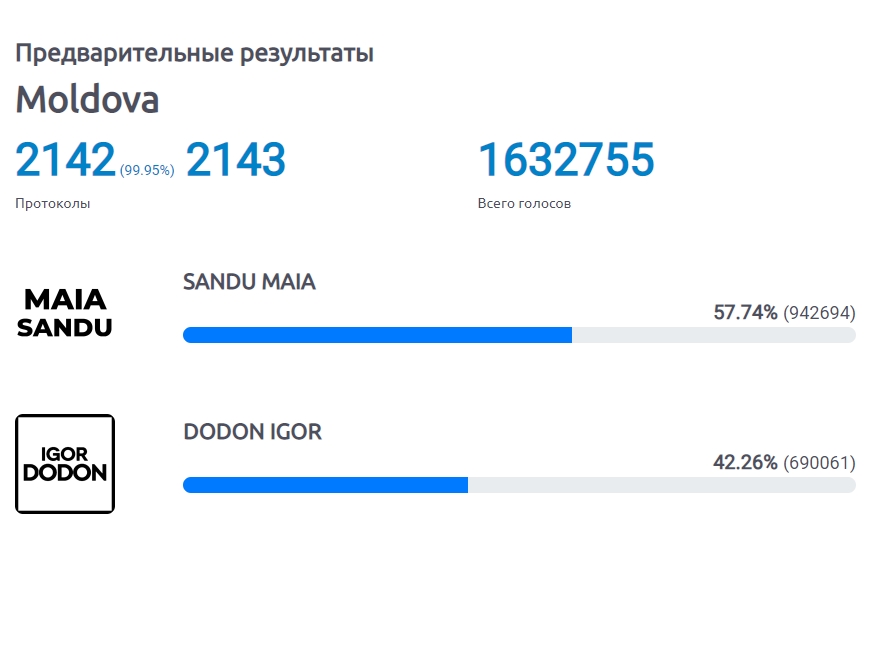Select the SANDU MAIA candidate name
Viewport: 874px width, 672px height.
249,282
